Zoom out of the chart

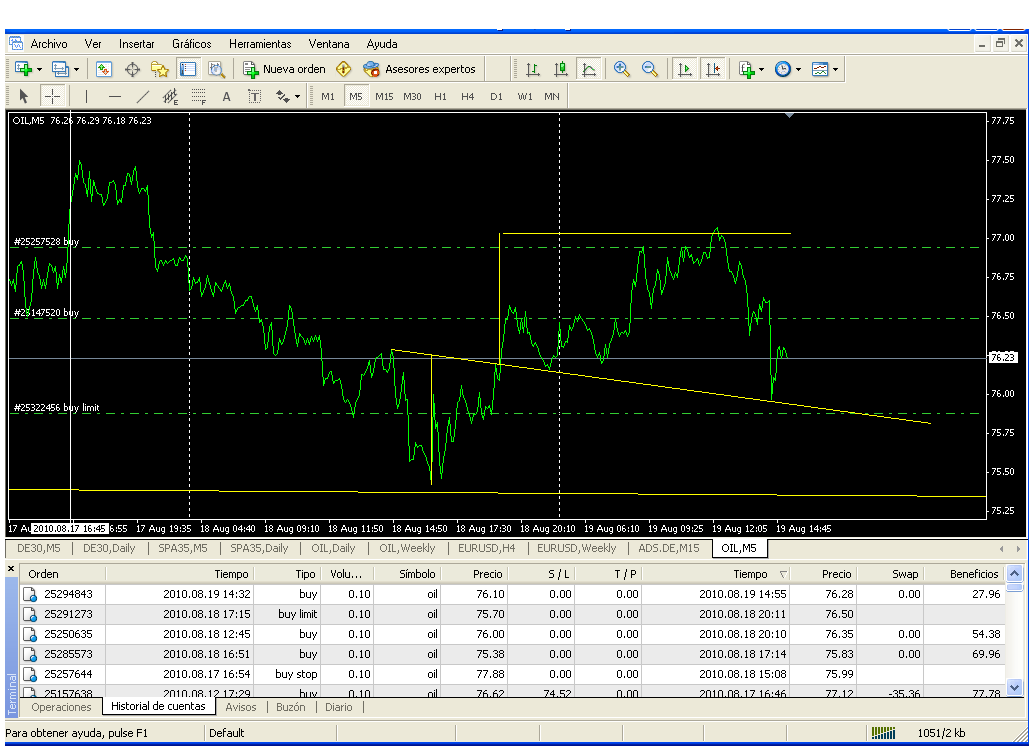[650, 69]
